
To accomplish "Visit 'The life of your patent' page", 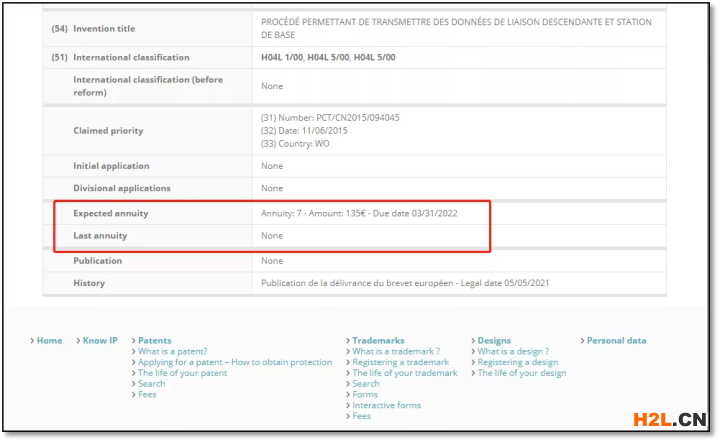I will coord(182,374).
